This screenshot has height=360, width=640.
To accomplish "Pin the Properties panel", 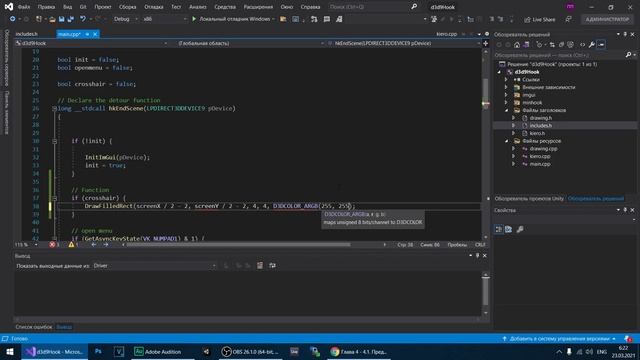I will (x=625, y=210).
